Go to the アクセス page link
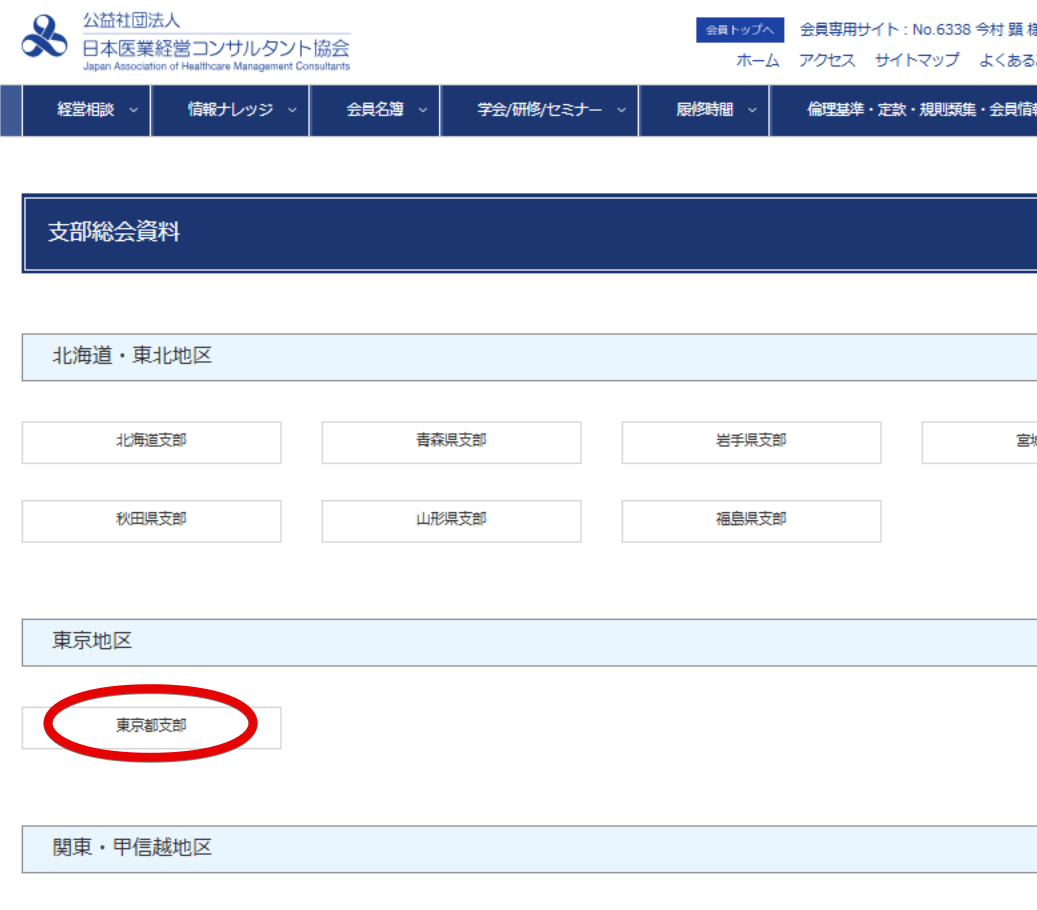This screenshot has height=910, width=1037. (x=827, y=61)
